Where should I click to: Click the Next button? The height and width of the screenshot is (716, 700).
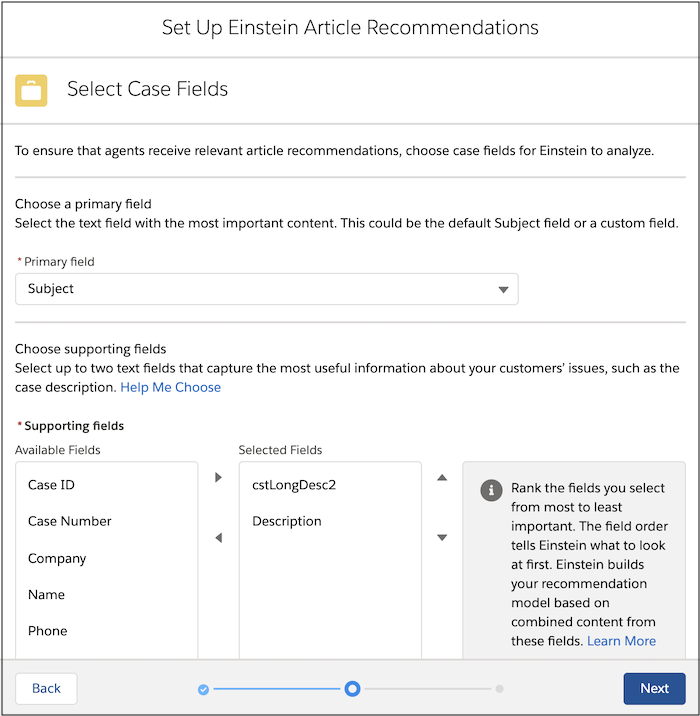(654, 689)
